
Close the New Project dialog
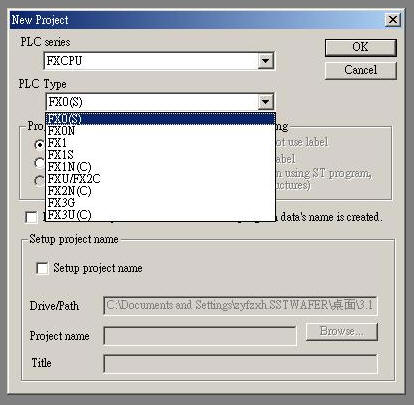tap(393, 20)
